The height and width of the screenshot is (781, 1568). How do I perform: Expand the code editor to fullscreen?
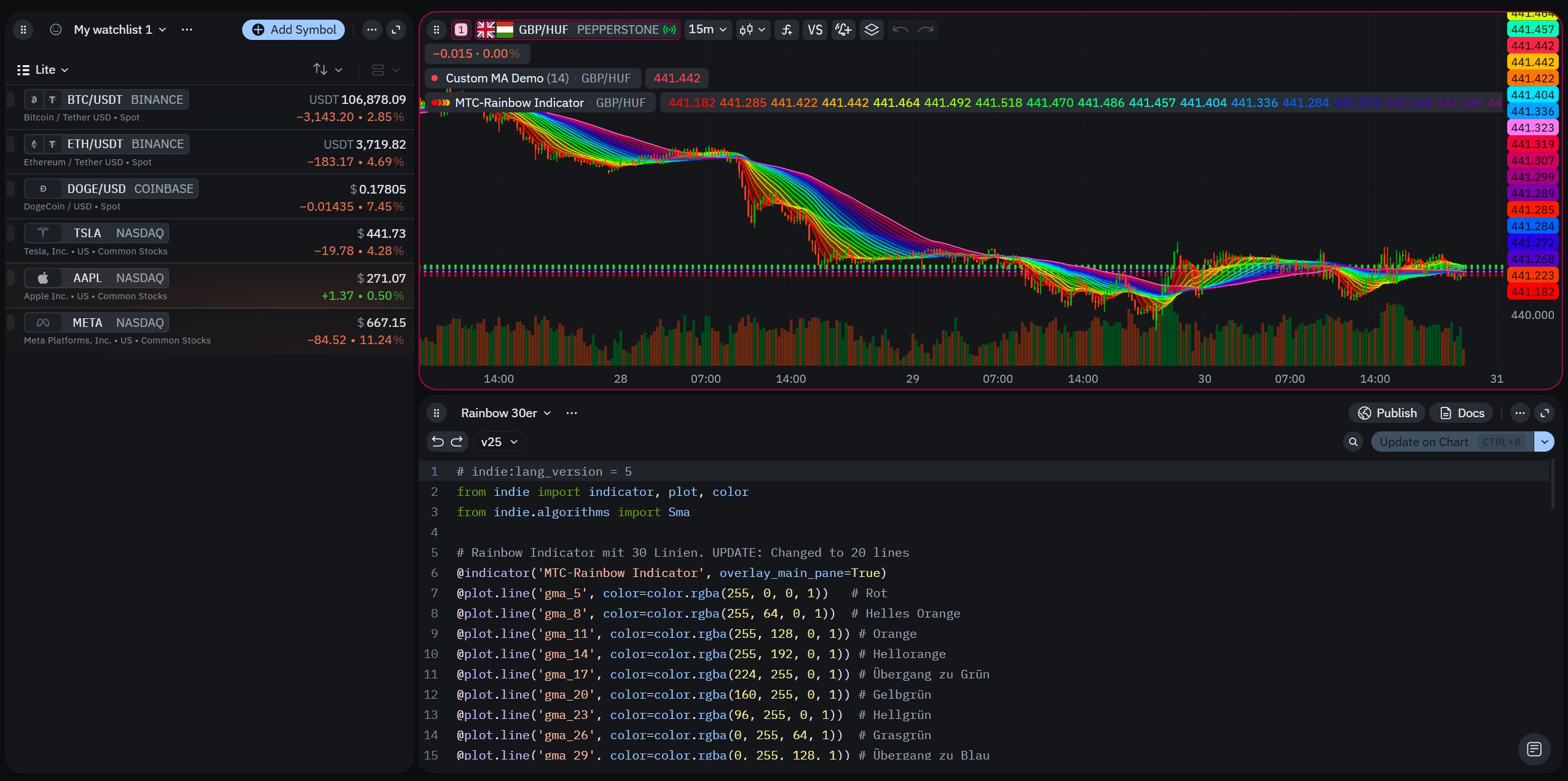[1546, 412]
